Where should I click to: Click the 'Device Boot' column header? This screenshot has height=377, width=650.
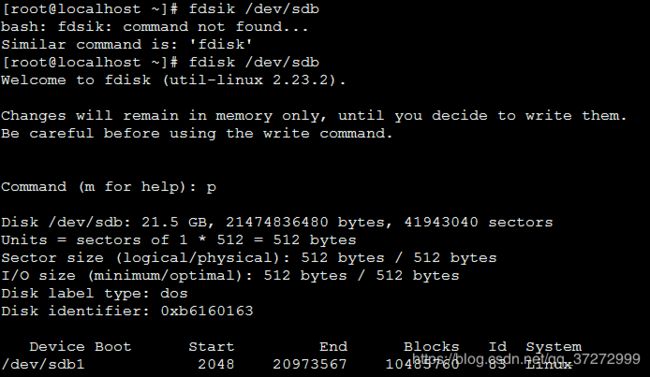(x=80, y=347)
